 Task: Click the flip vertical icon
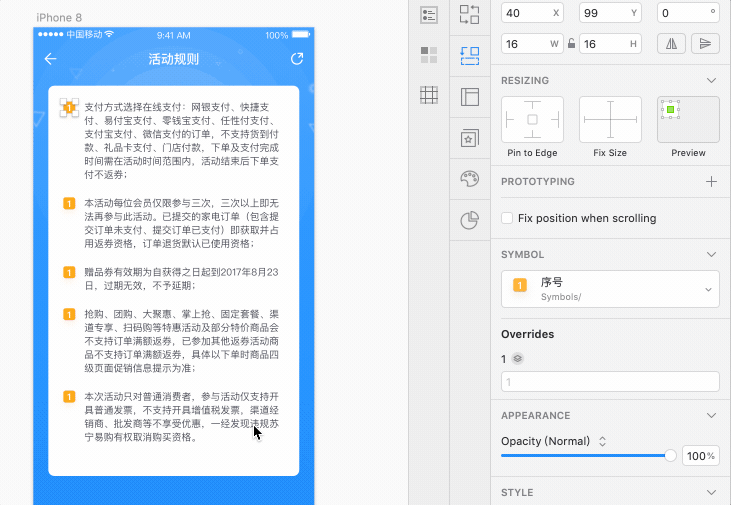click(705, 43)
